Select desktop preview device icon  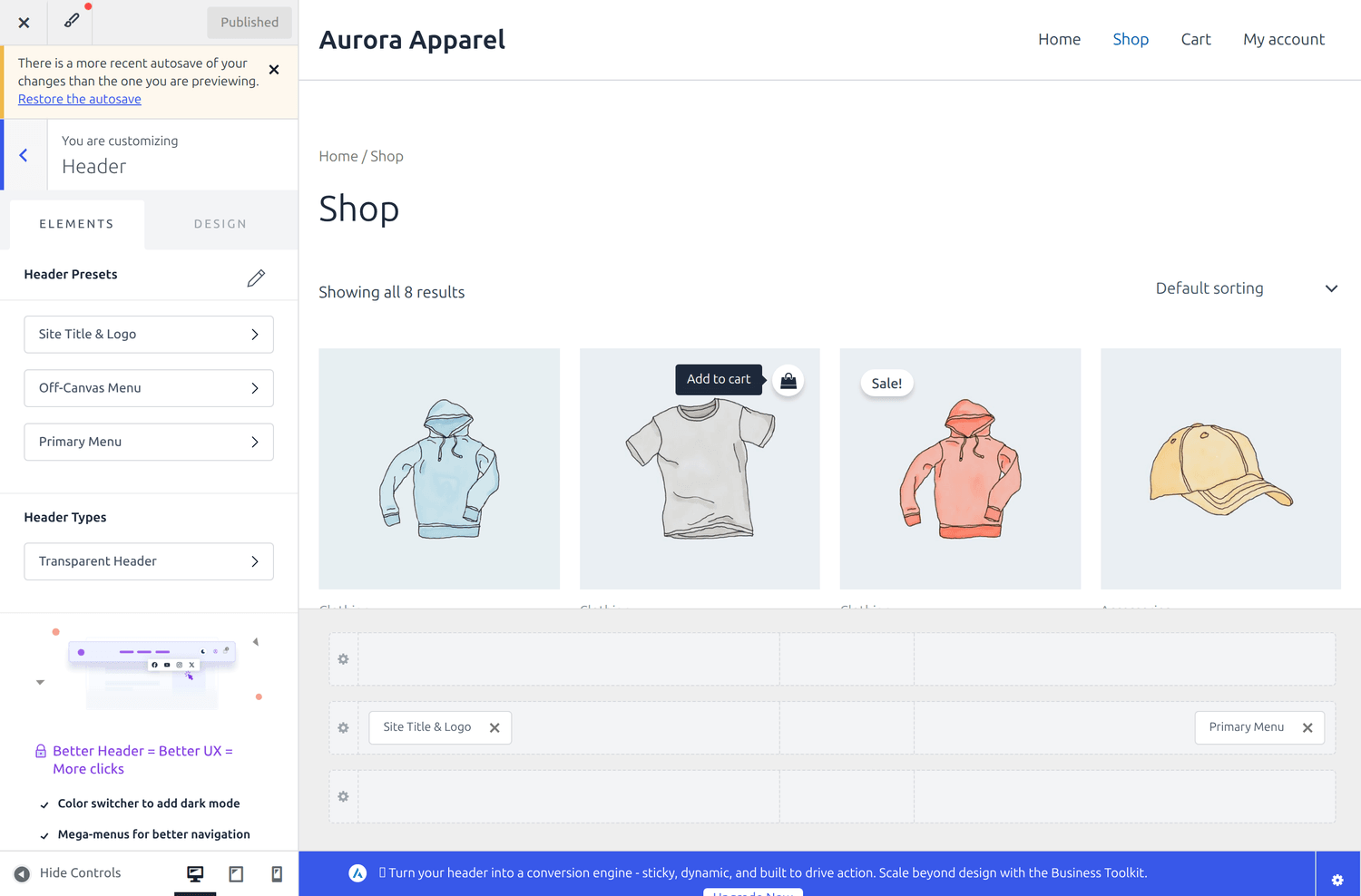[195, 874]
